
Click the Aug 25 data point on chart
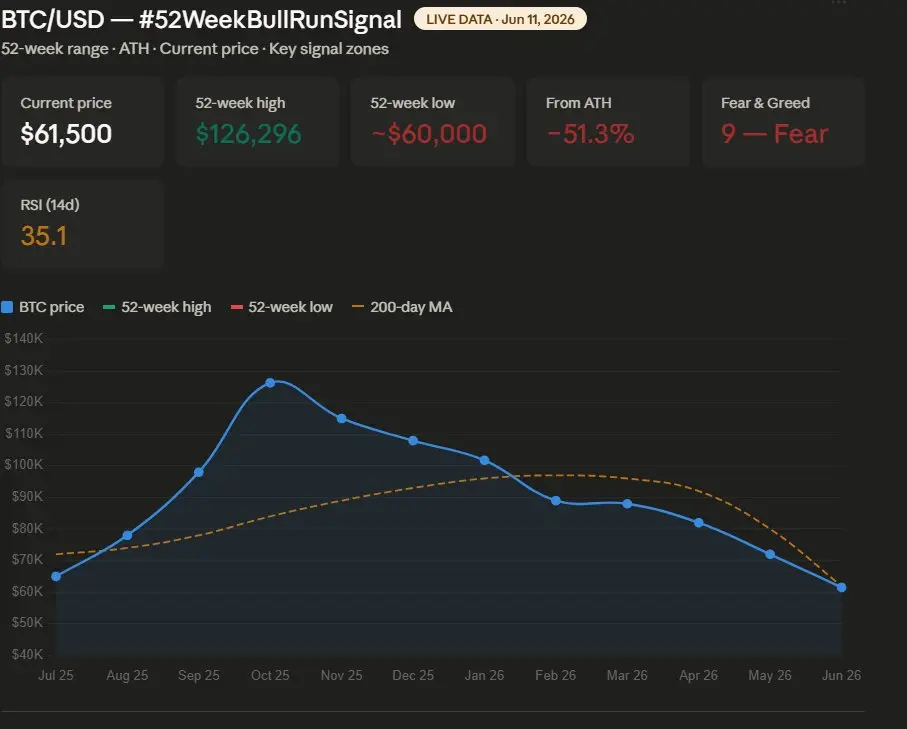click(x=127, y=535)
